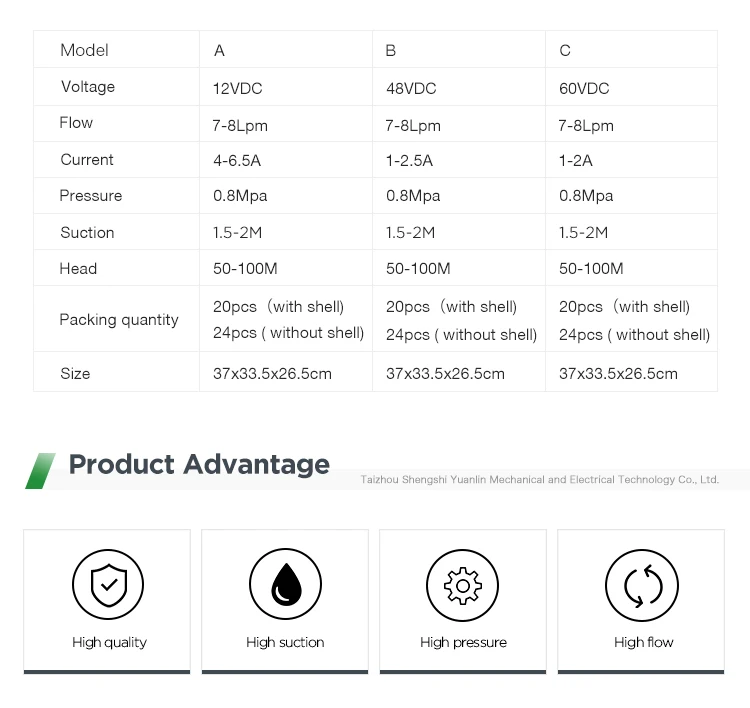Image resolution: width=750 pixels, height=708 pixels.
Task: Click the Packing quantity row label
Action: click(x=118, y=320)
